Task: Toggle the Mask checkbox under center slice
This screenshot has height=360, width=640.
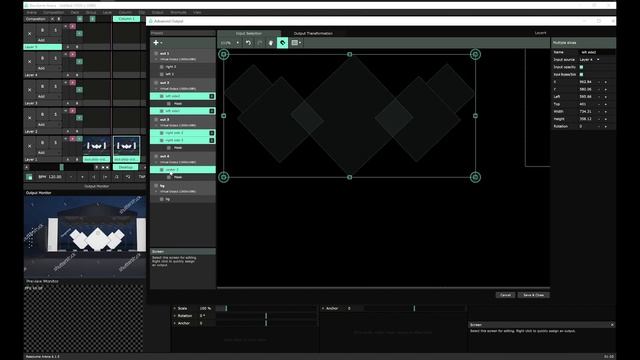Action: coord(169,177)
